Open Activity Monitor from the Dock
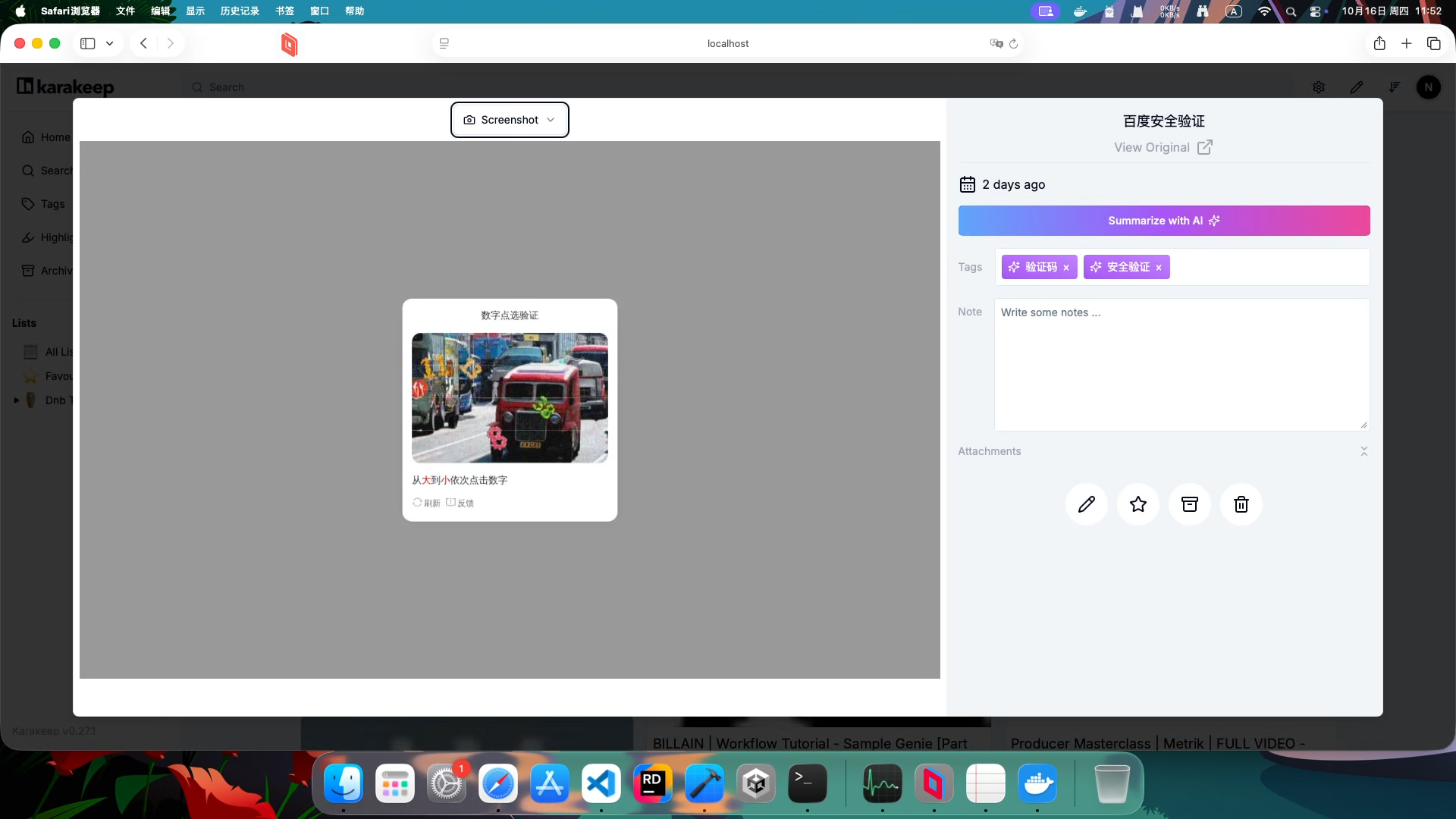The height and width of the screenshot is (819, 1456). (883, 783)
